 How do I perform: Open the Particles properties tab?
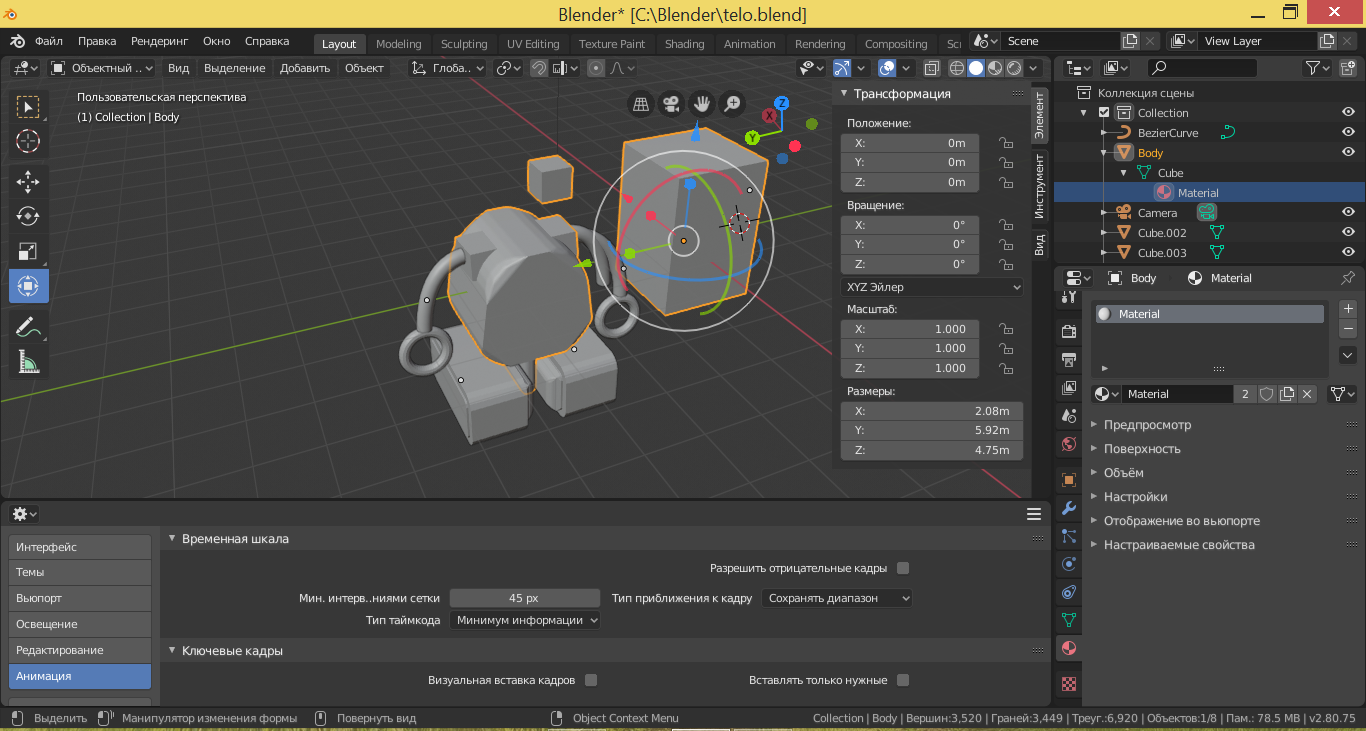click(1069, 536)
